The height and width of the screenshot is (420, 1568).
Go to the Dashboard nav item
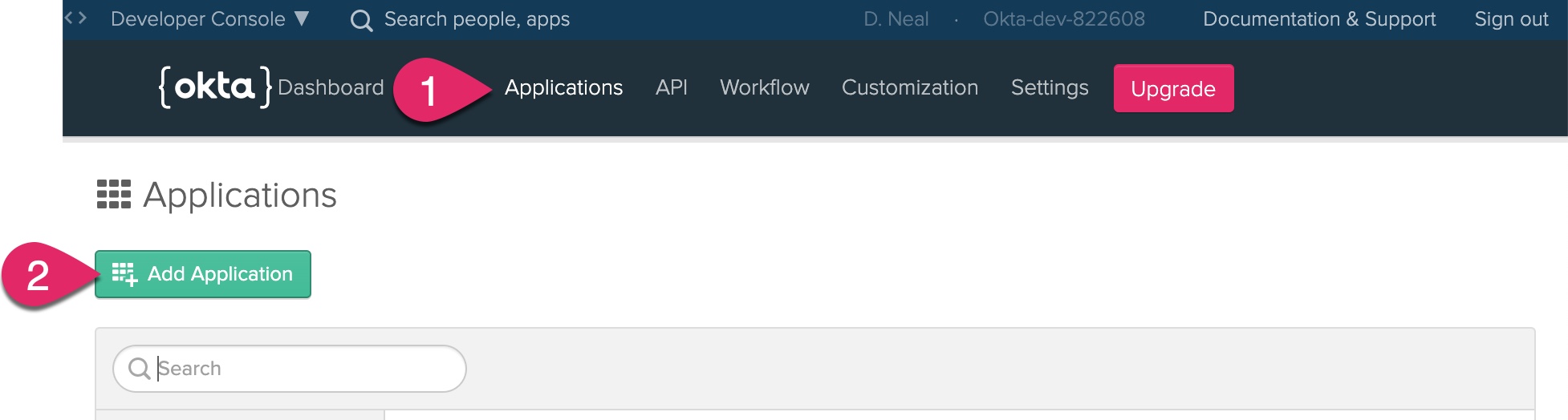331,87
